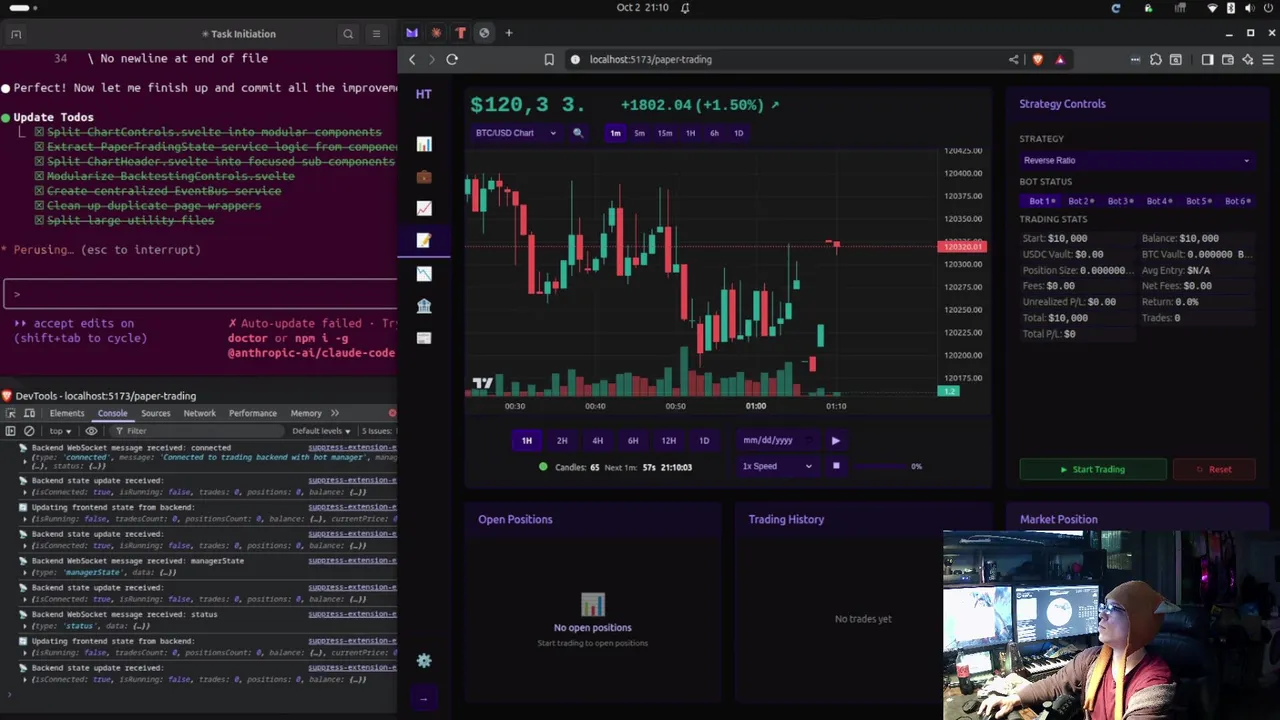Open Brave Rewards triangle icon

(1060, 59)
